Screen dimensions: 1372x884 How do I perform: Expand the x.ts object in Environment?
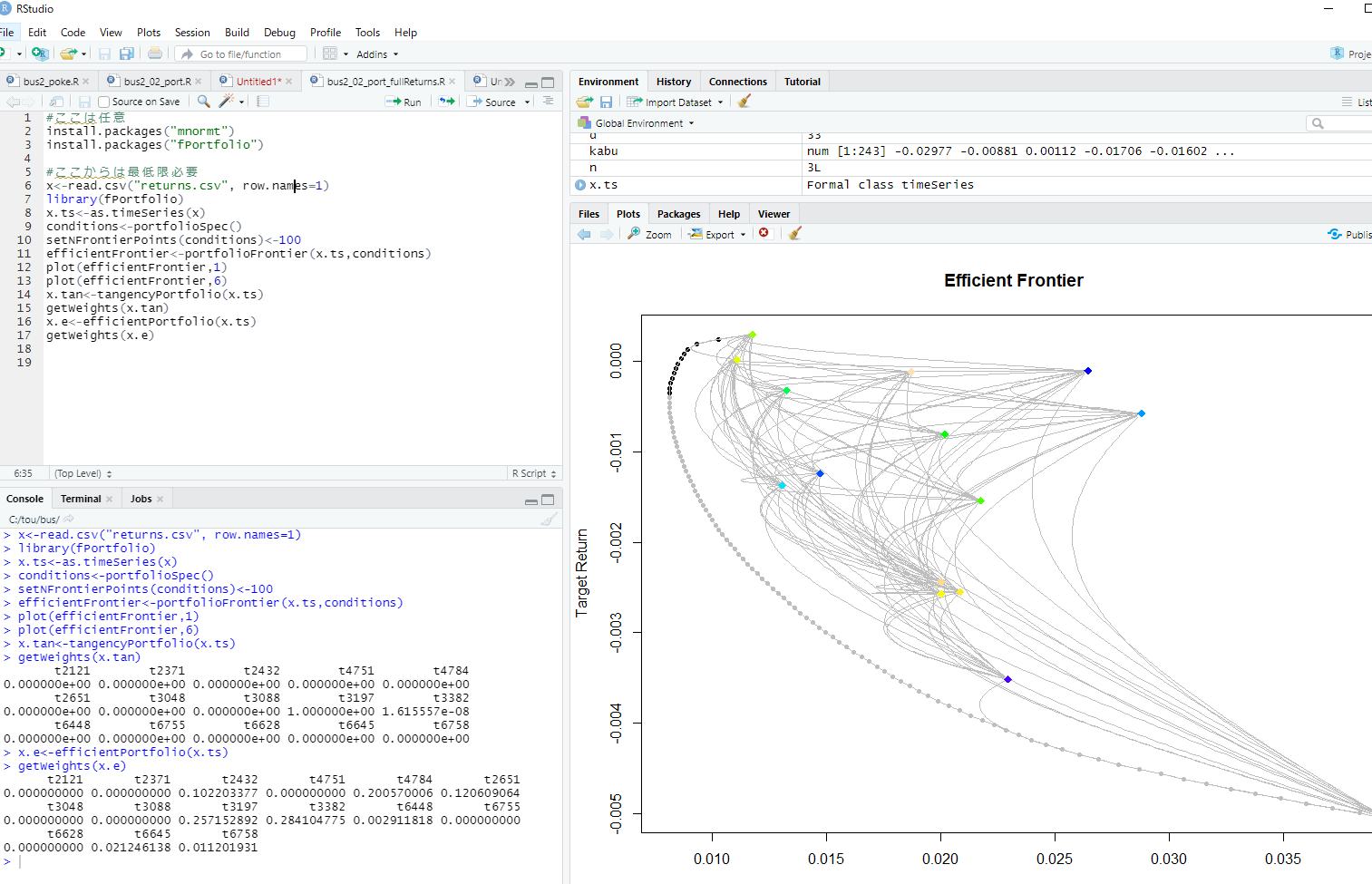[x=580, y=185]
